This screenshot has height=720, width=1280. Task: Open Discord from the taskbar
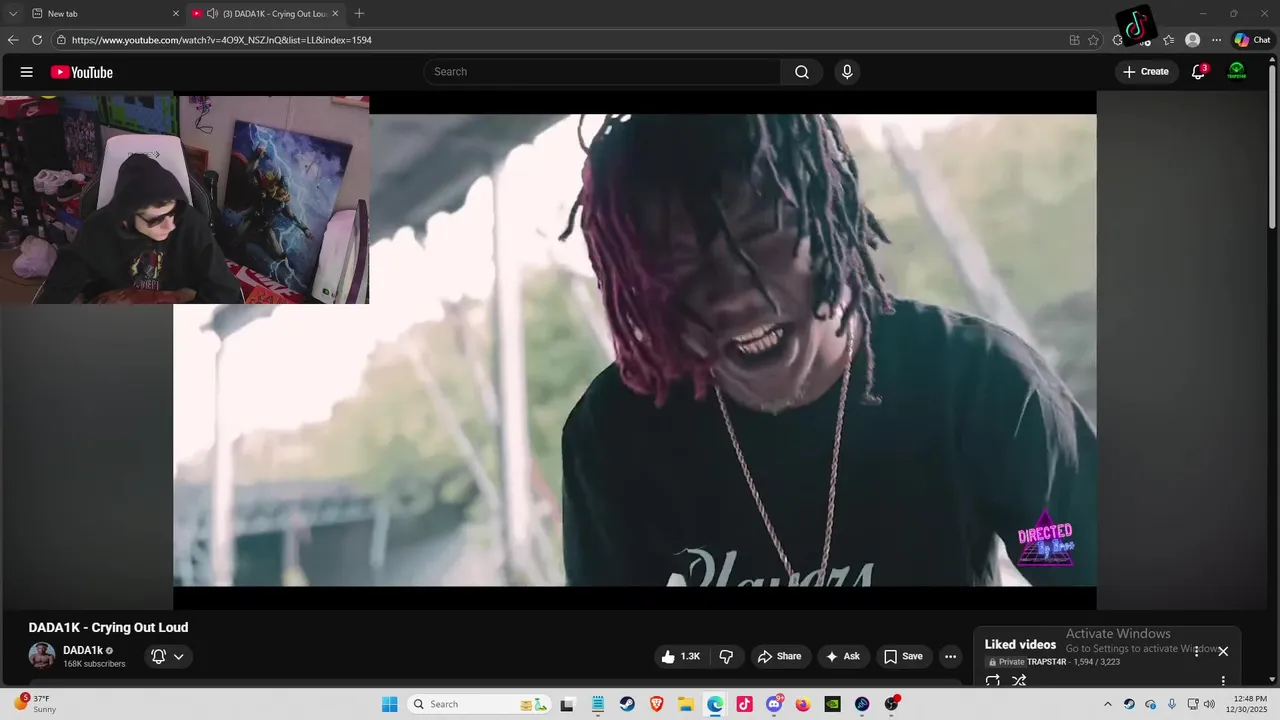pos(773,704)
